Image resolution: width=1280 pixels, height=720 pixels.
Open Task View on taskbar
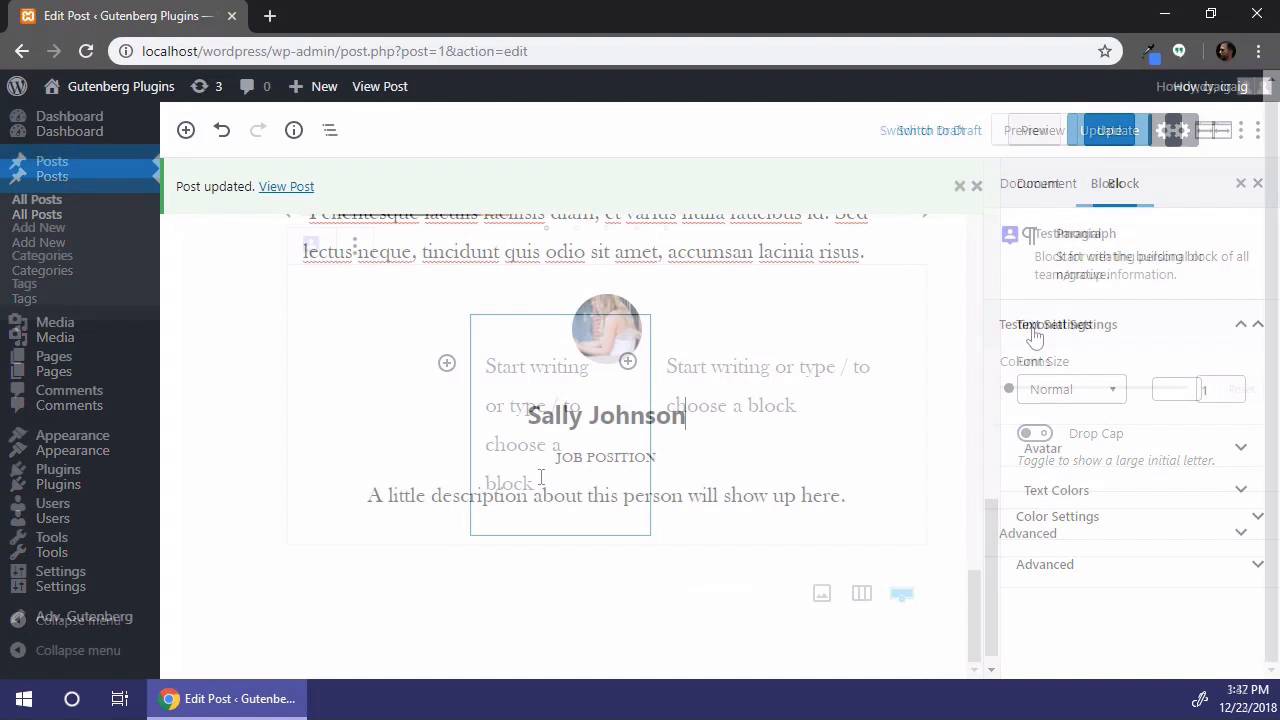pyautogui.click(x=120, y=699)
